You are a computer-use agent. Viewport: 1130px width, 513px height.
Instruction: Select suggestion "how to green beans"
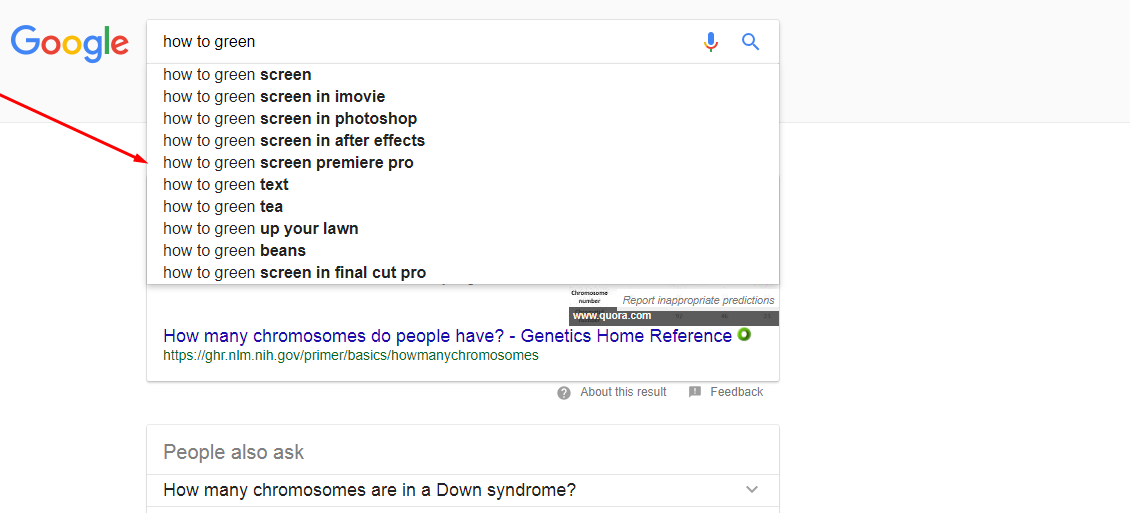pyautogui.click(x=463, y=251)
